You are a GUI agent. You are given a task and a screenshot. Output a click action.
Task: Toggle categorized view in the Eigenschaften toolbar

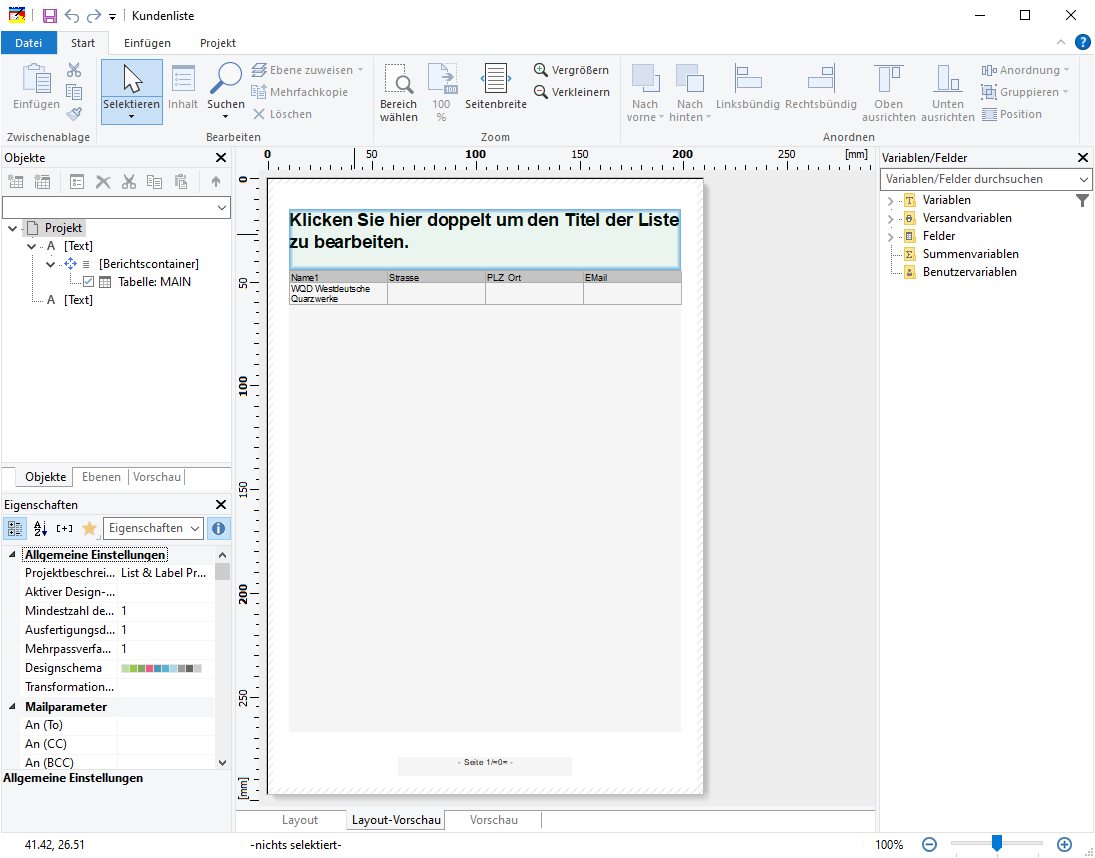point(15,528)
